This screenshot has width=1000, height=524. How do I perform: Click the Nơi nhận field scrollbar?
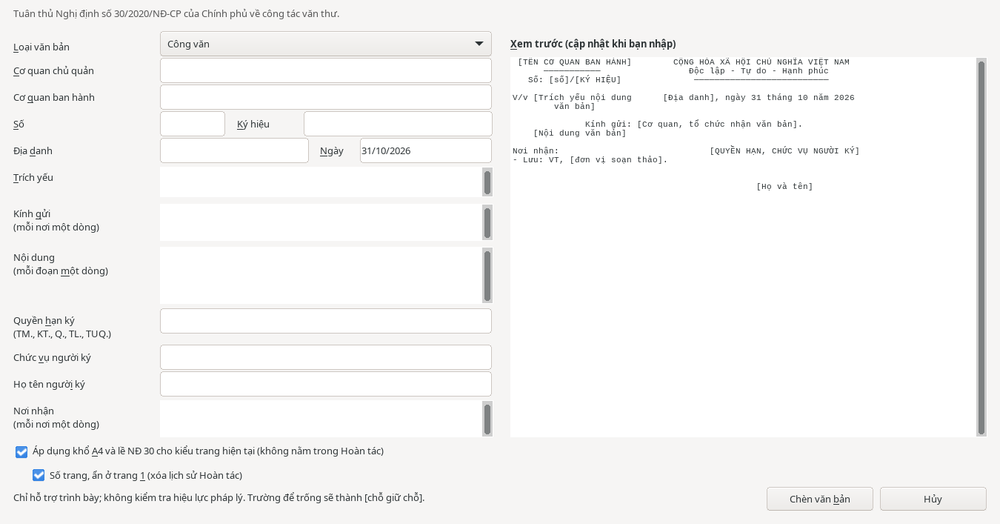coord(487,419)
